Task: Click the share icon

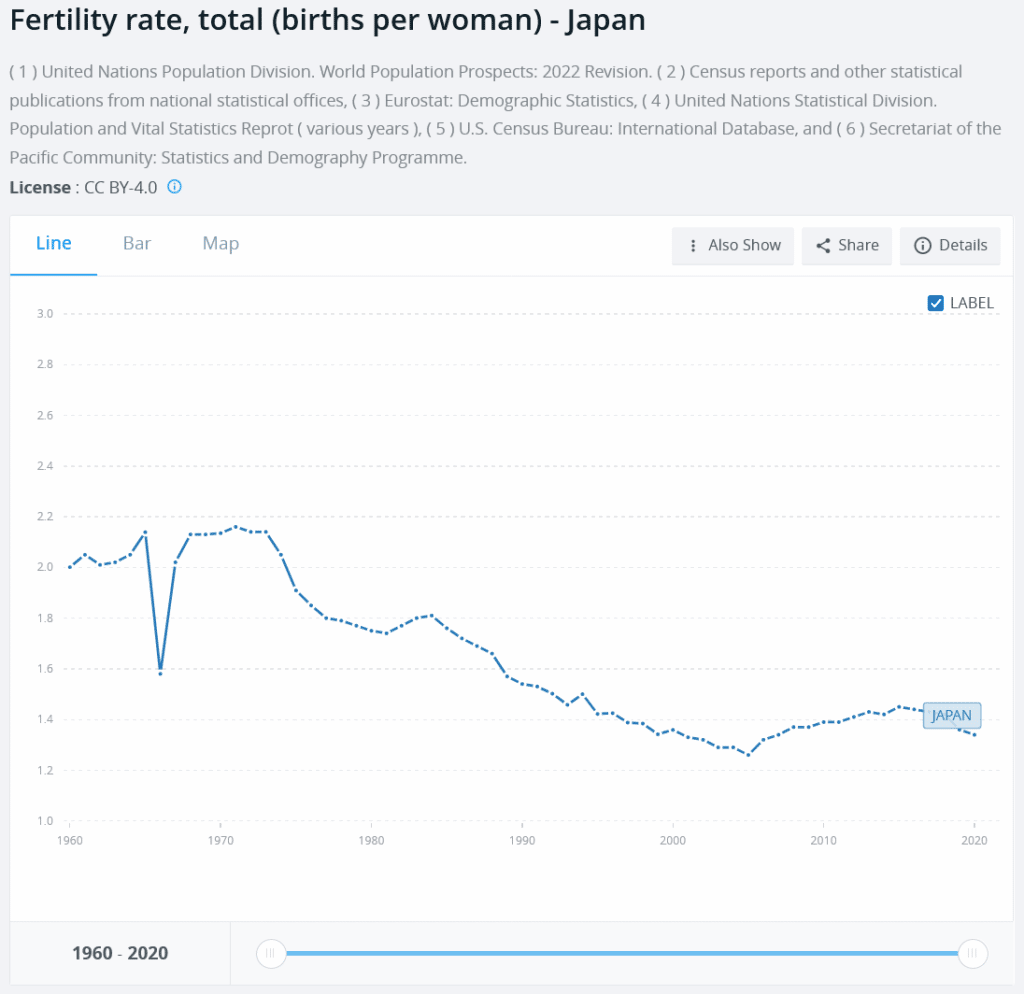Action: [823, 246]
